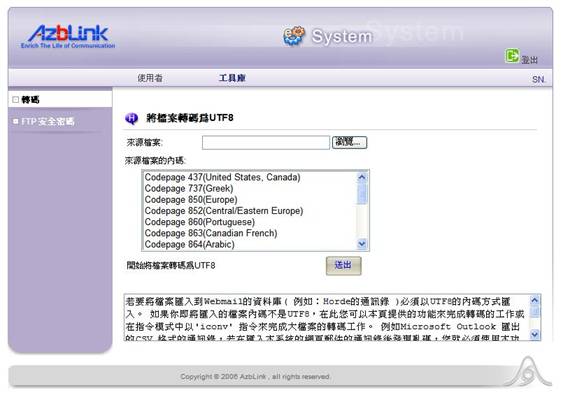Click the 送出 submit button
The image size is (563, 395).
pyautogui.click(x=343, y=265)
